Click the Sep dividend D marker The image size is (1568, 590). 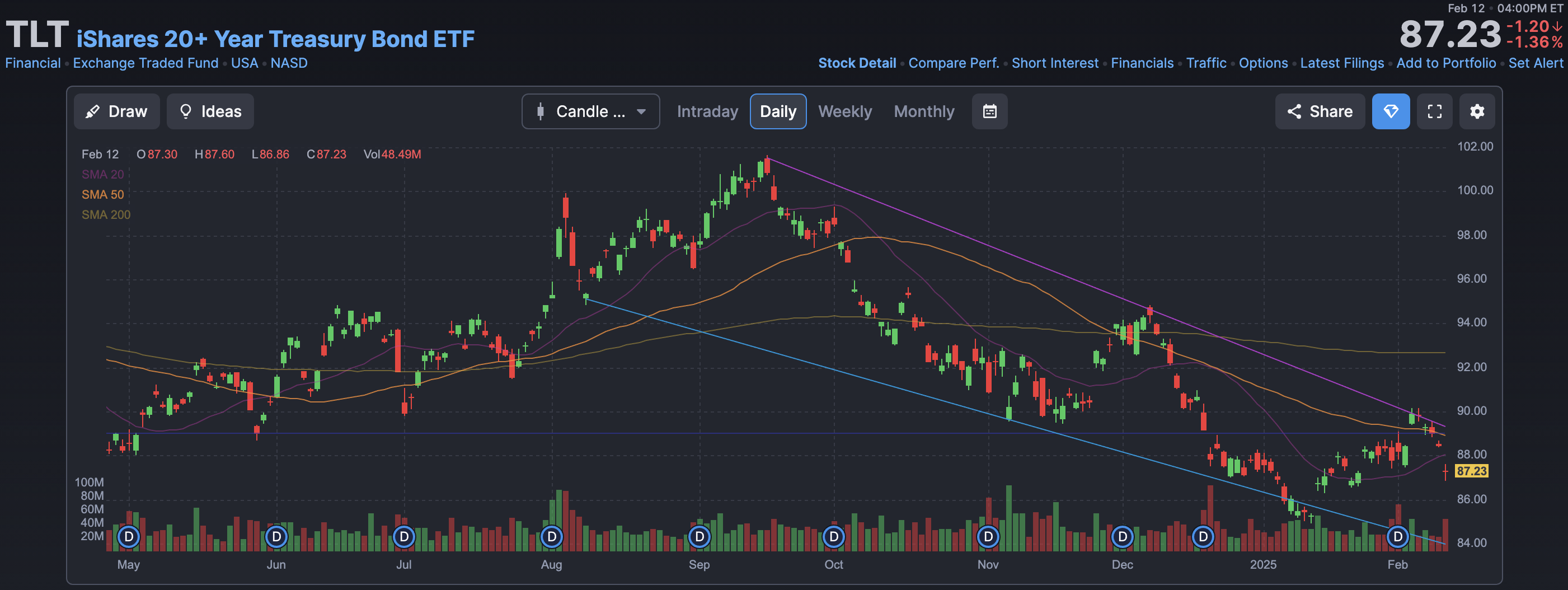click(x=700, y=537)
